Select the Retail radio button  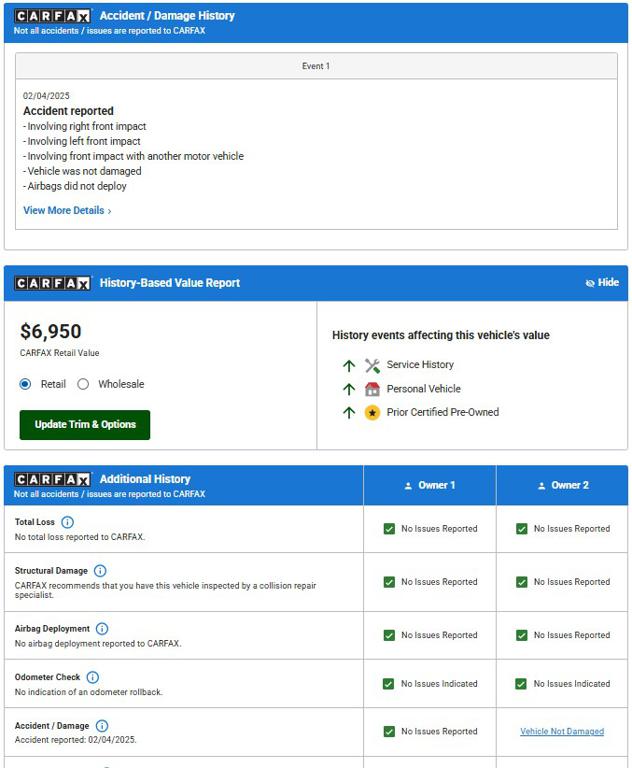click(25, 384)
